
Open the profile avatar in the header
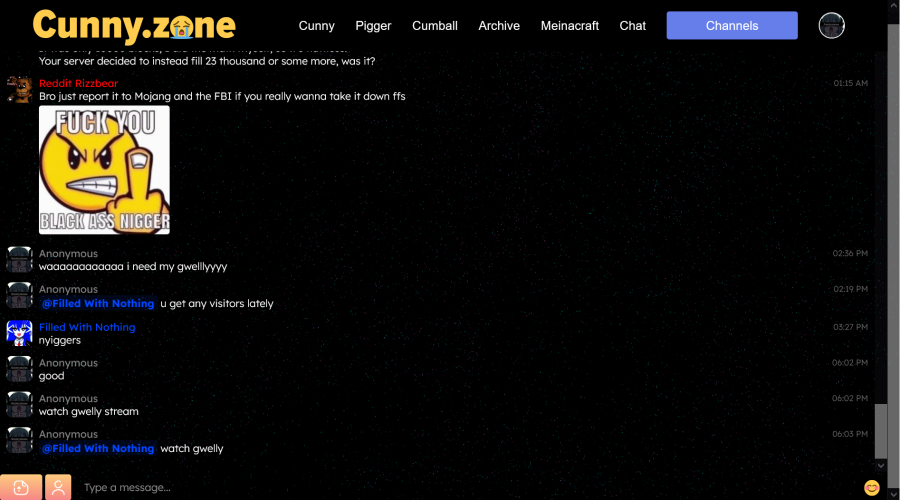point(831,25)
